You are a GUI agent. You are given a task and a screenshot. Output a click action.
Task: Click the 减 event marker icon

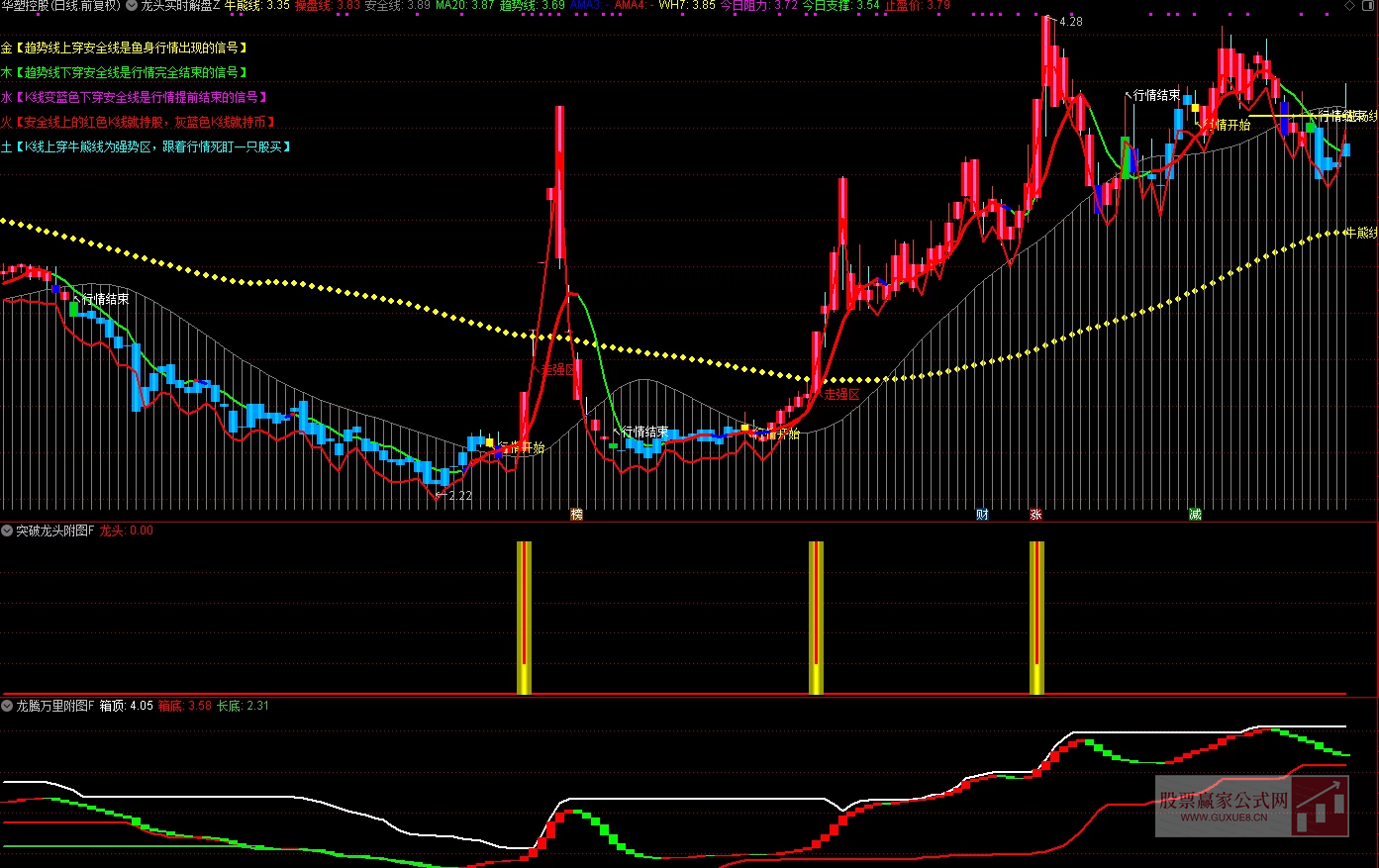tap(1195, 514)
